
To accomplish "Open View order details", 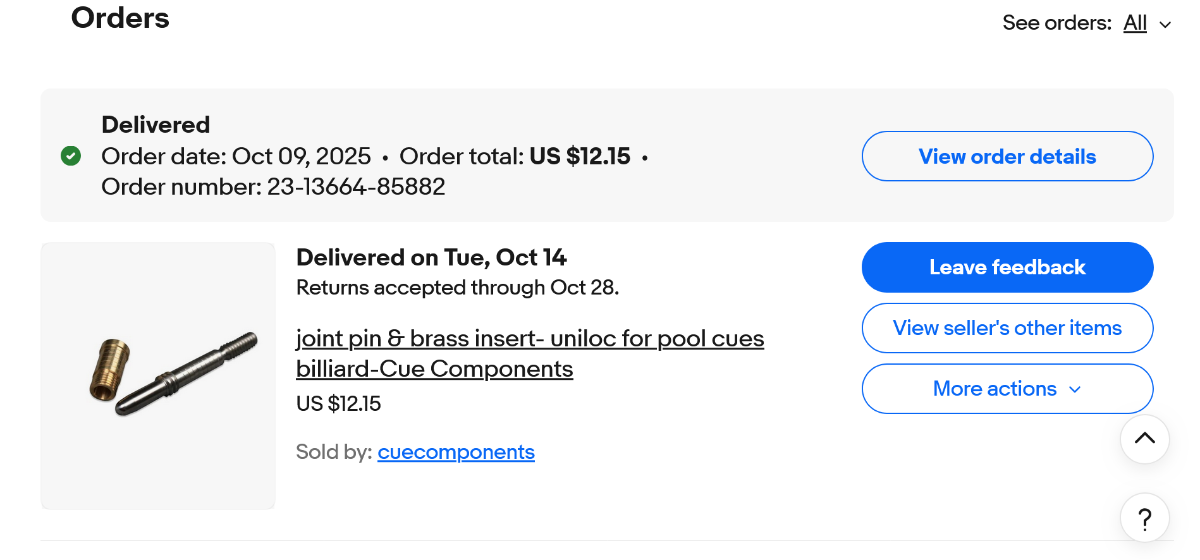I will [x=1007, y=156].
